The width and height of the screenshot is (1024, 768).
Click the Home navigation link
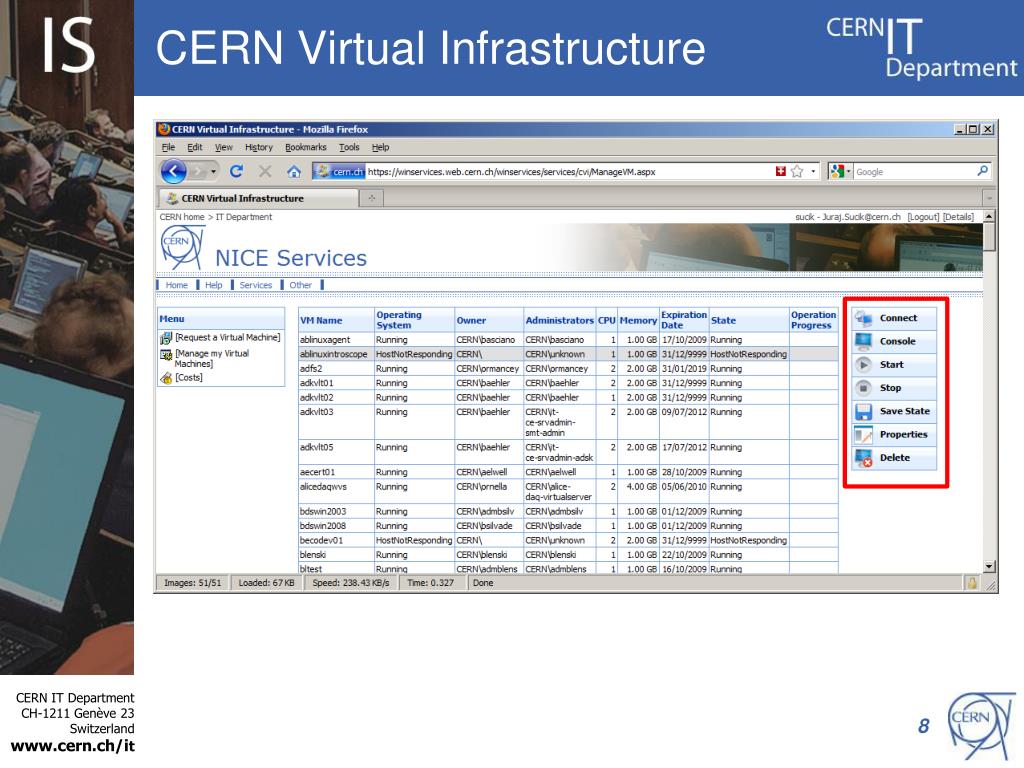click(x=176, y=285)
